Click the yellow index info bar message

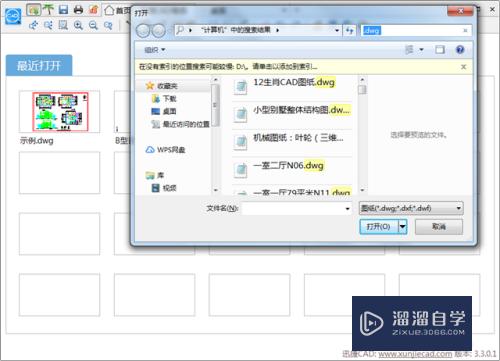point(228,67)
